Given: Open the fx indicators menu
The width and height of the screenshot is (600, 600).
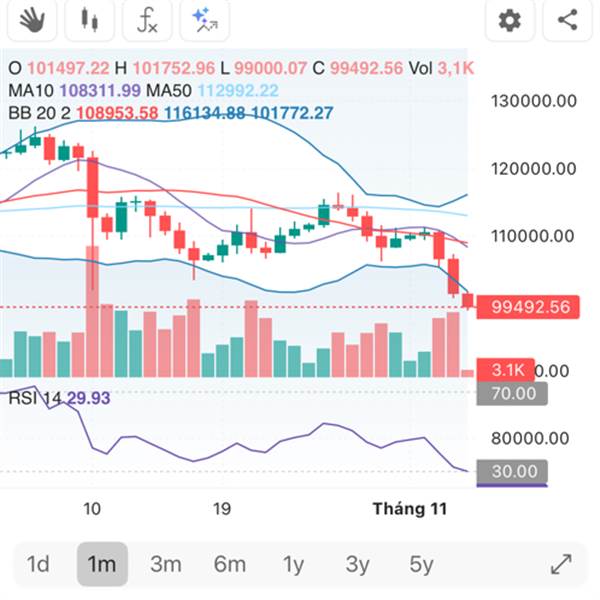Looking at the screenshot, I should 147,19.
